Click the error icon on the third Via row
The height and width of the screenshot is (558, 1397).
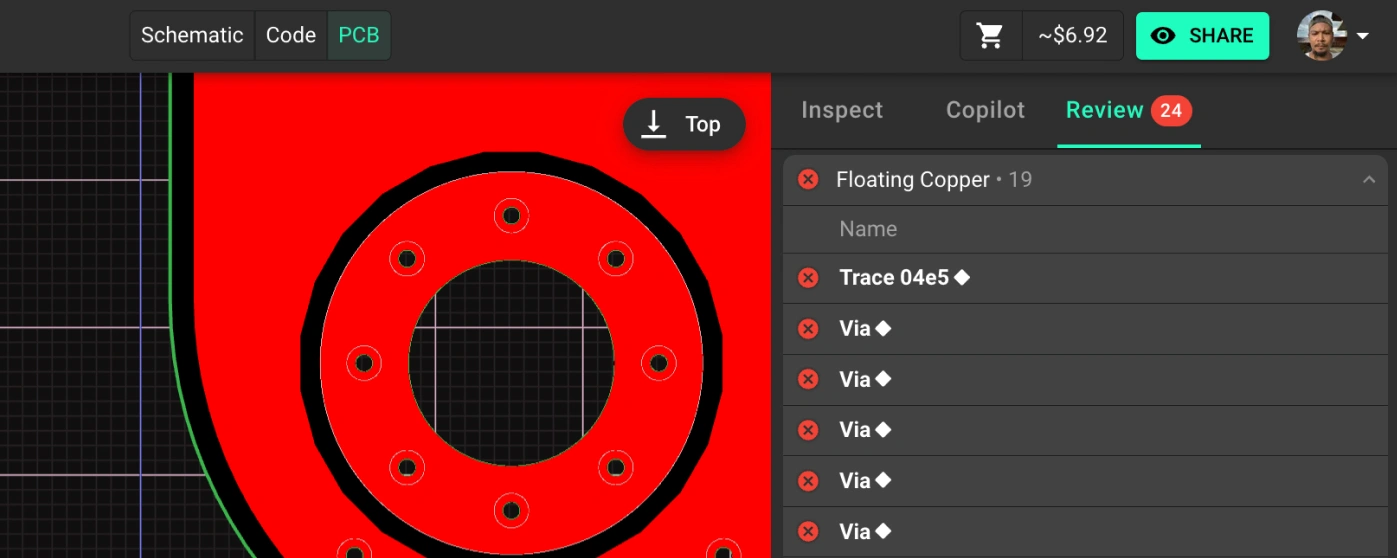[808, 430]
